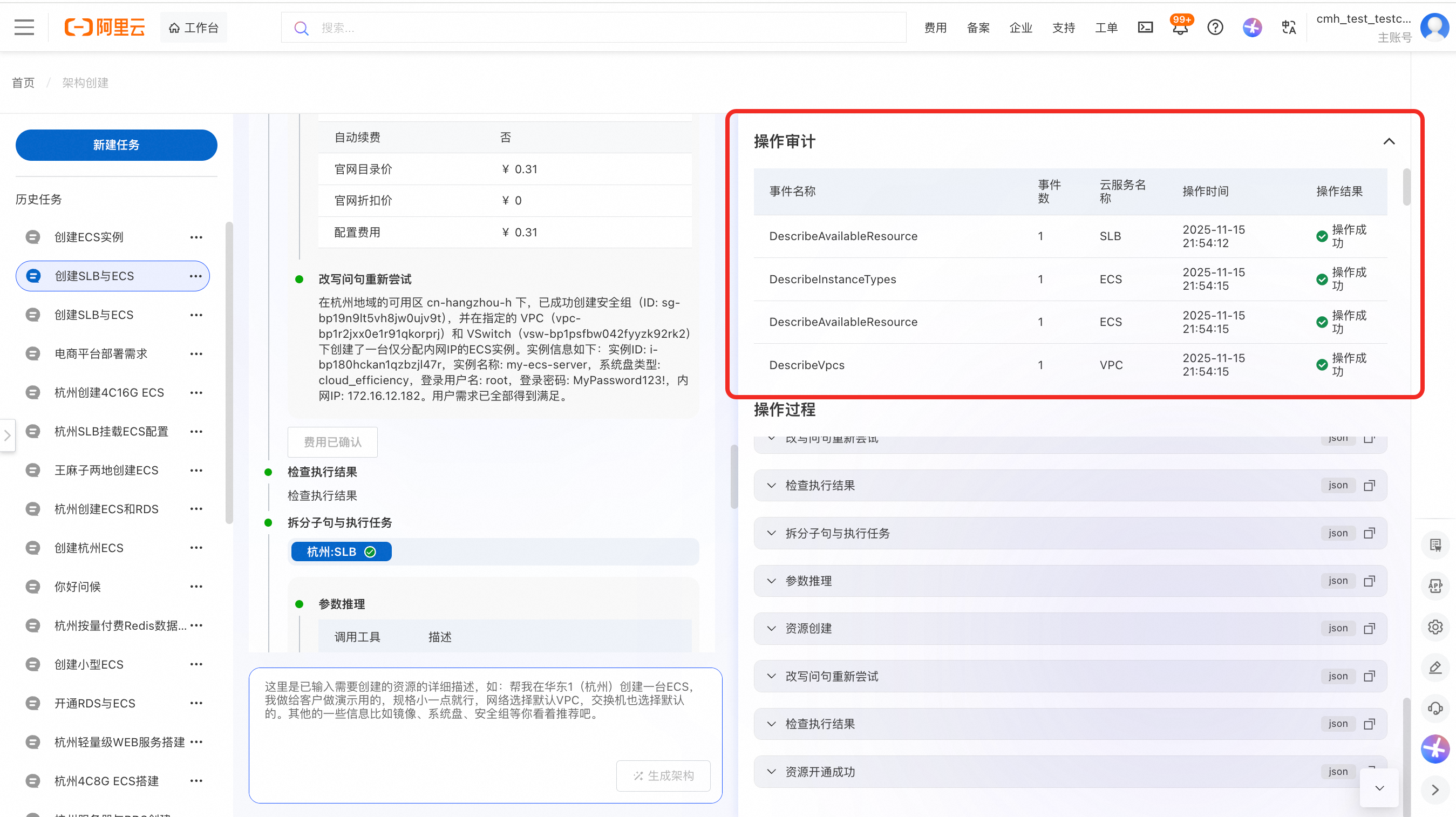The height and width of the screenshot is (817, 1456).
Task: Click the help question mark icon
Action: [1215, 27]
